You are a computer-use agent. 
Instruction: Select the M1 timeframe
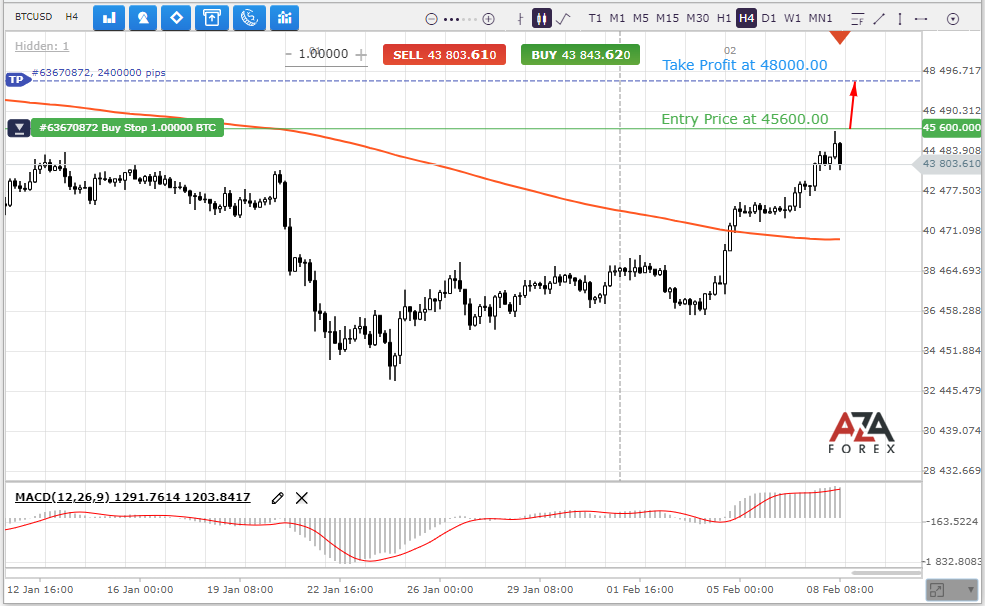[618, 18]
